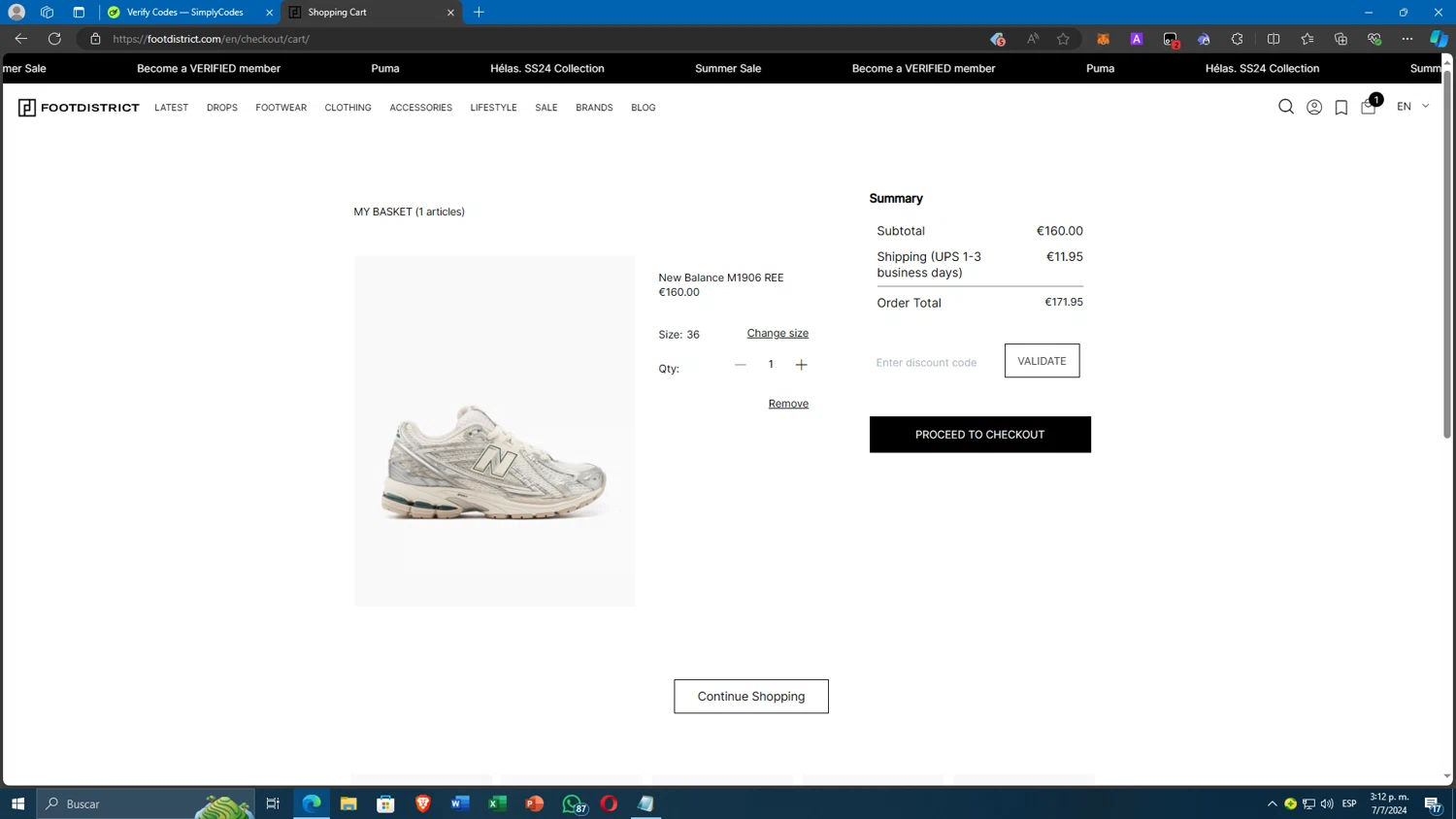Image resolution: width=1456 pixels, height=819 pixels.
Task: Show hidden system tray icons
Action: click(x=1272, y=803)
